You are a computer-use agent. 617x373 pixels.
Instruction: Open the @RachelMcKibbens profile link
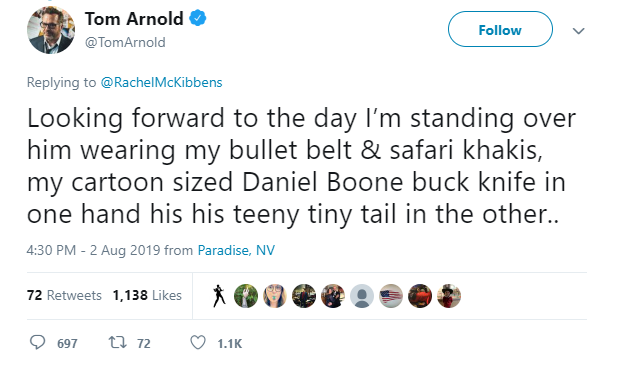pyautogui.click(x=161, y=82)
